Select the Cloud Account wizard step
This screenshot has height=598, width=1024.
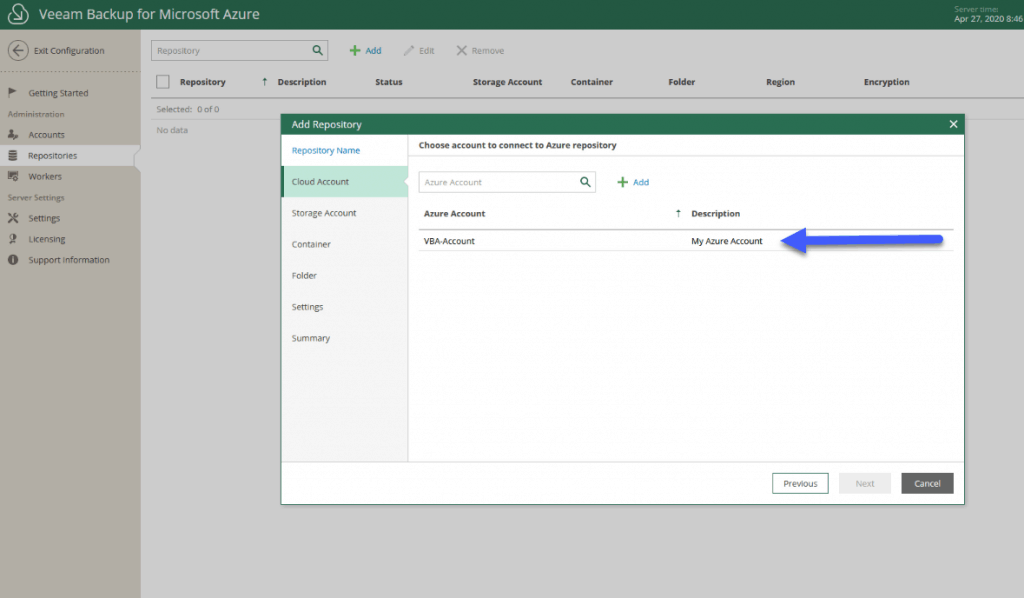click(344, 181)
